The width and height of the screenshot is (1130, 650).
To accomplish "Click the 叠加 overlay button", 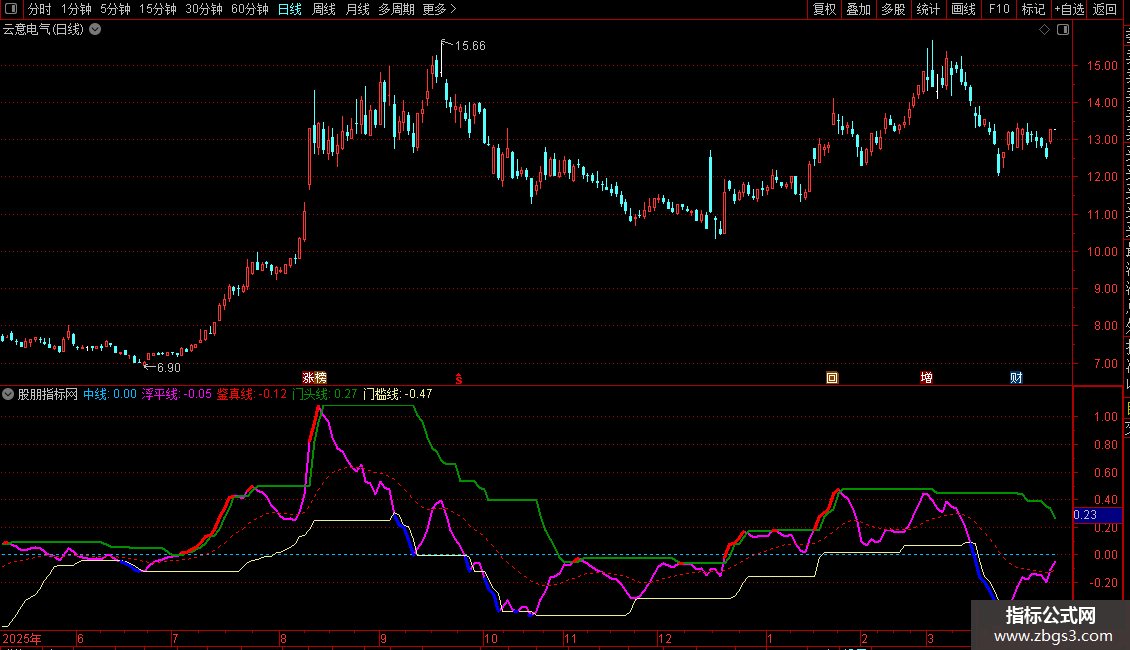I will coord(858,9).
